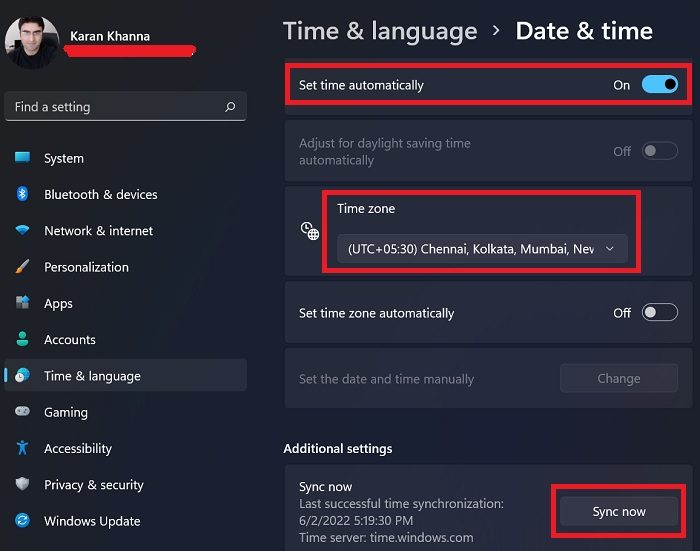Screen dimensions: 700x551
Task: Click the Gaming controller icon
Action: click(x=22, y=412)
